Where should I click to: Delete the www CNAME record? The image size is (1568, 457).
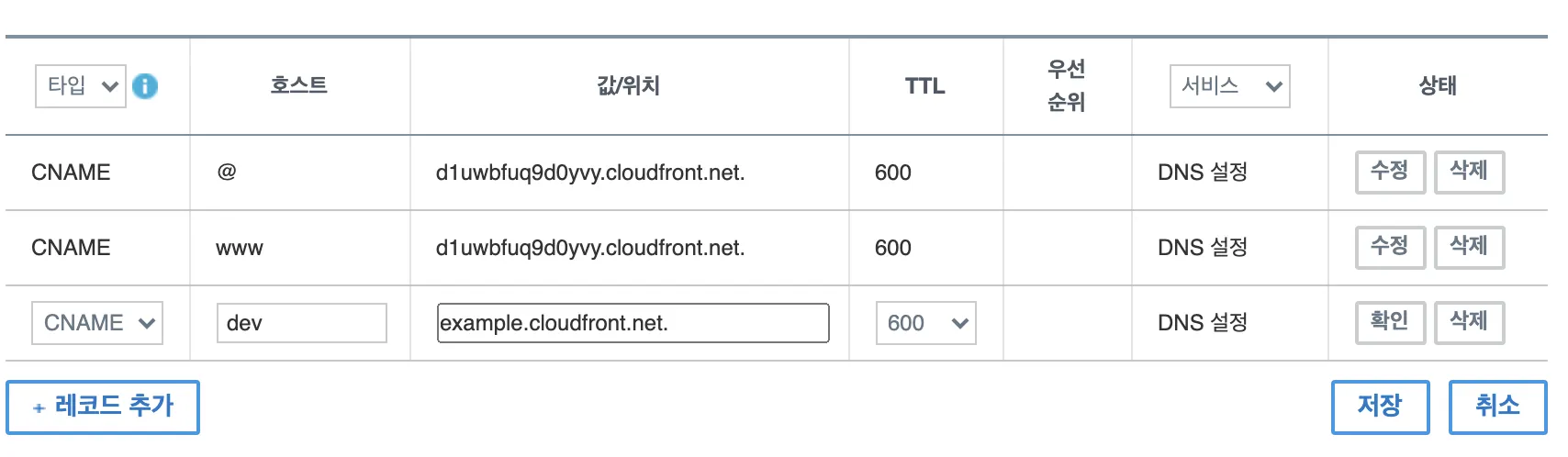1469,247
